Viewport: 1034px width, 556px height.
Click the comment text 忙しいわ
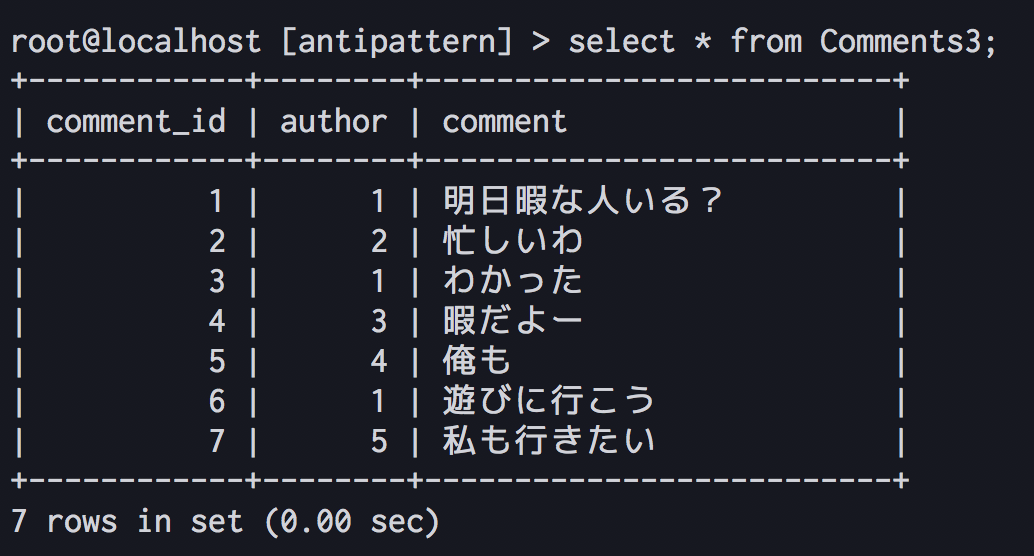click(513, 241)
